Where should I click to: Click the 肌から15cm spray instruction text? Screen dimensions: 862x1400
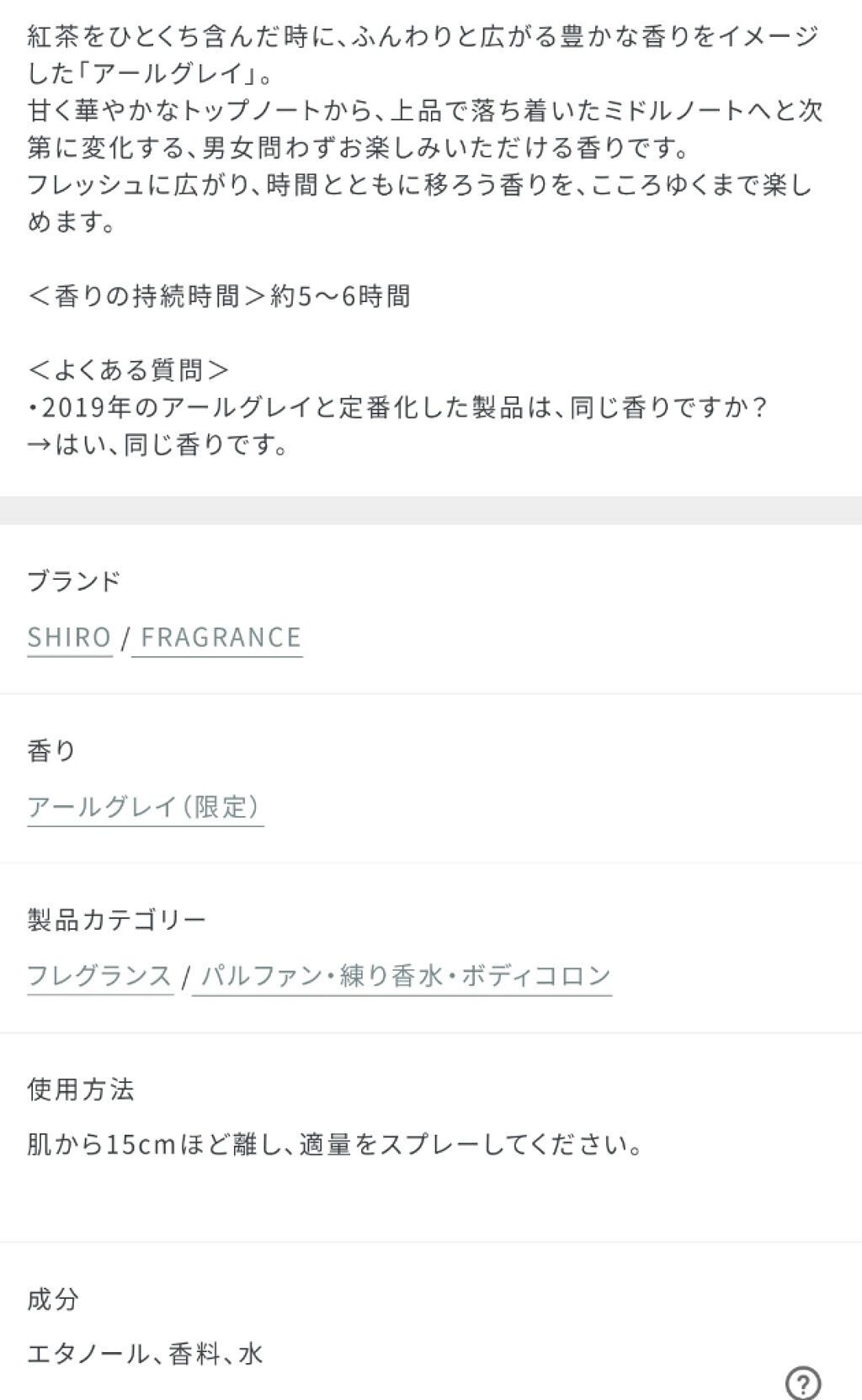pyautogui.click(x=335, y=1145)
